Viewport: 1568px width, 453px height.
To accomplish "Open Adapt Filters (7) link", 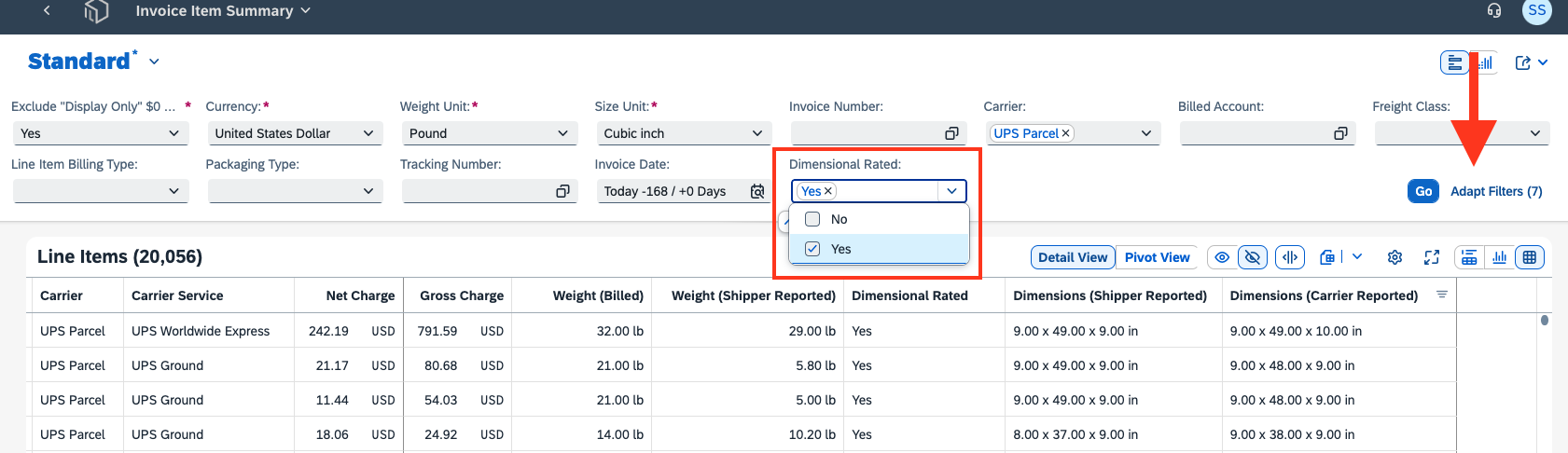I will [x=1496, y=191].
